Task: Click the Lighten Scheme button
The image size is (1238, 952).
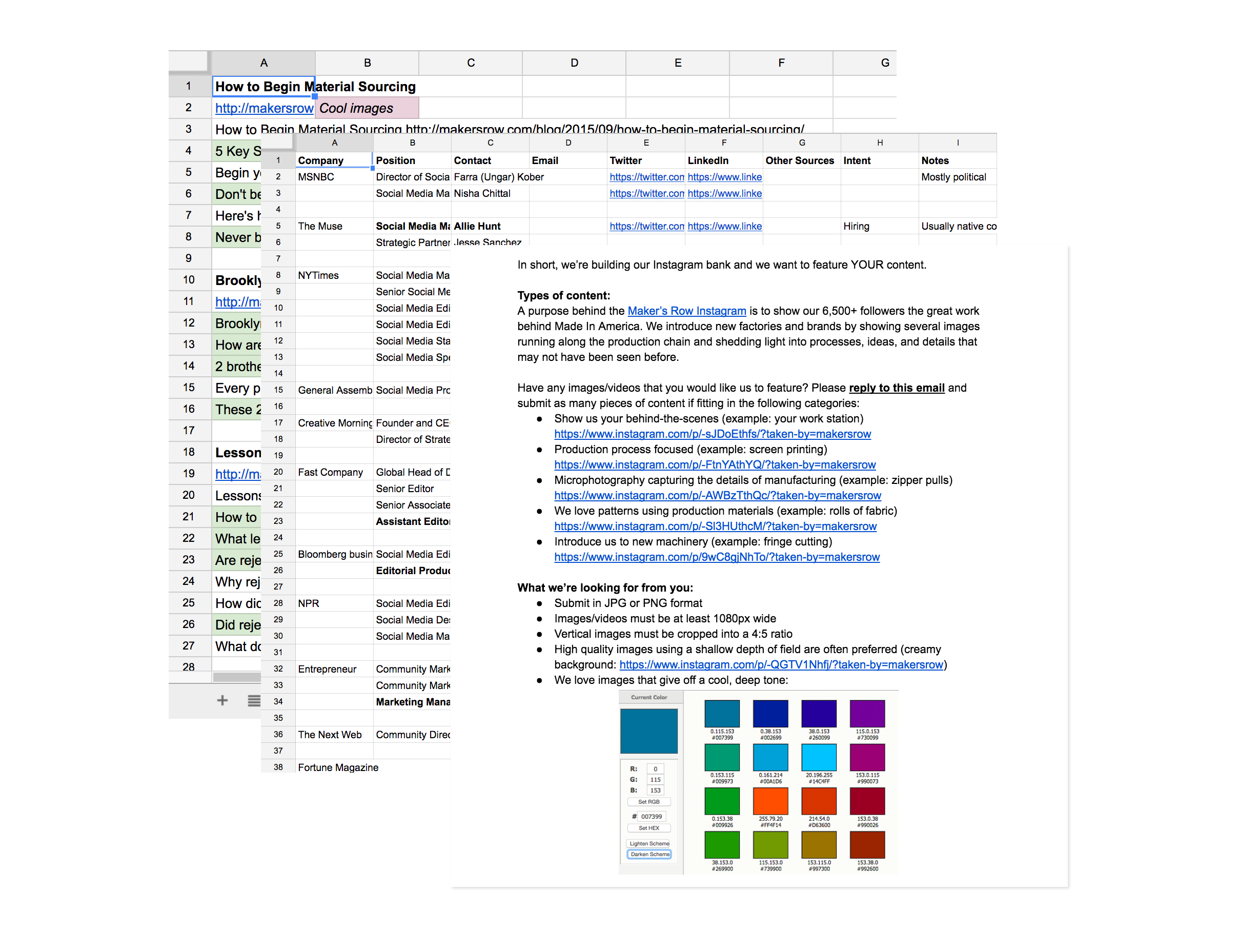Action: coord(649,843)
